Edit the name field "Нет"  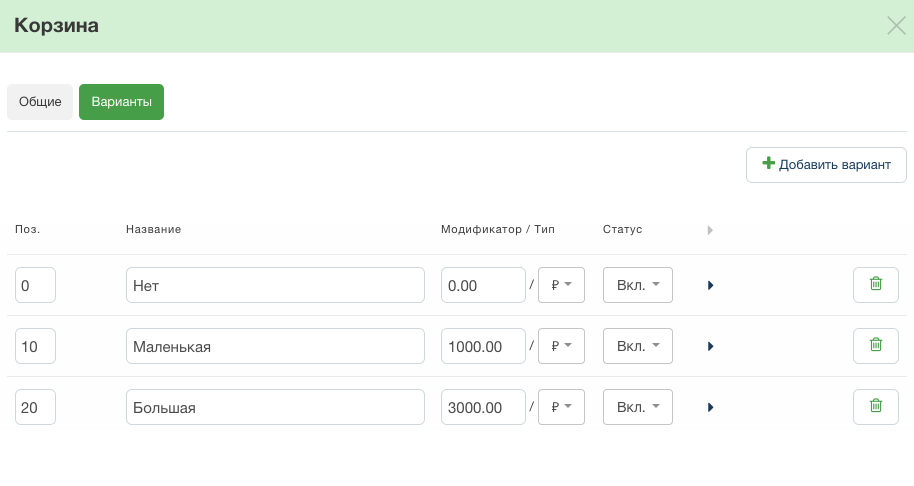(275, 285)
